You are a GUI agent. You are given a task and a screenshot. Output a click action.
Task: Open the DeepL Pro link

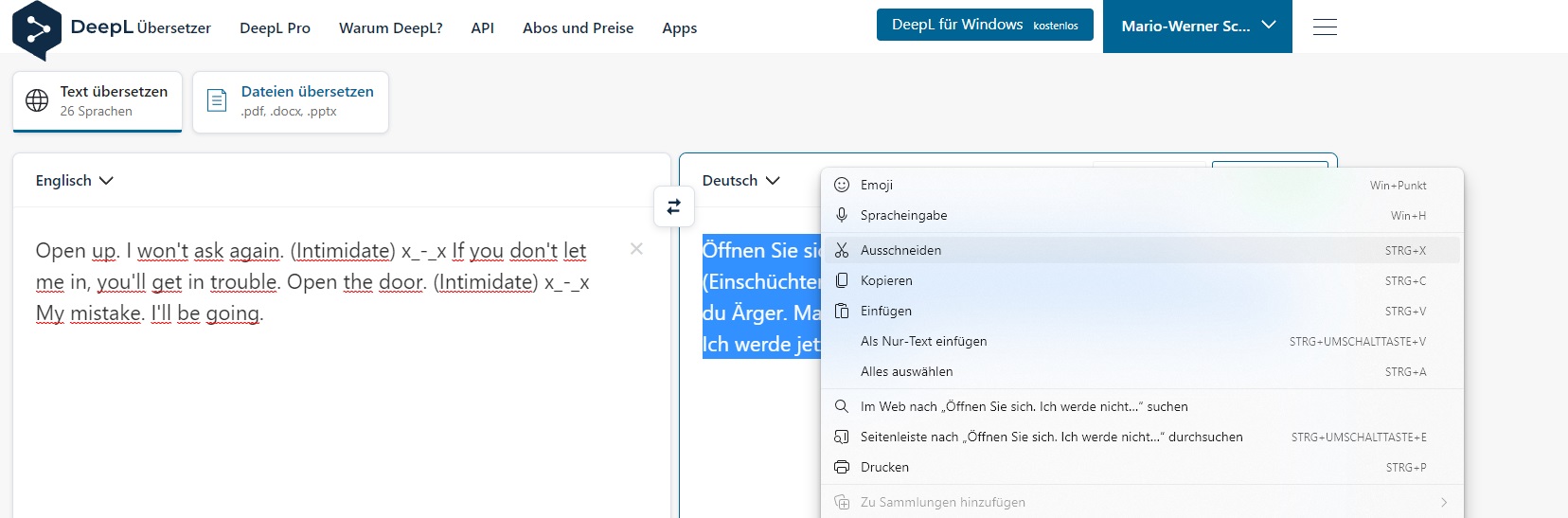[275, 28]
